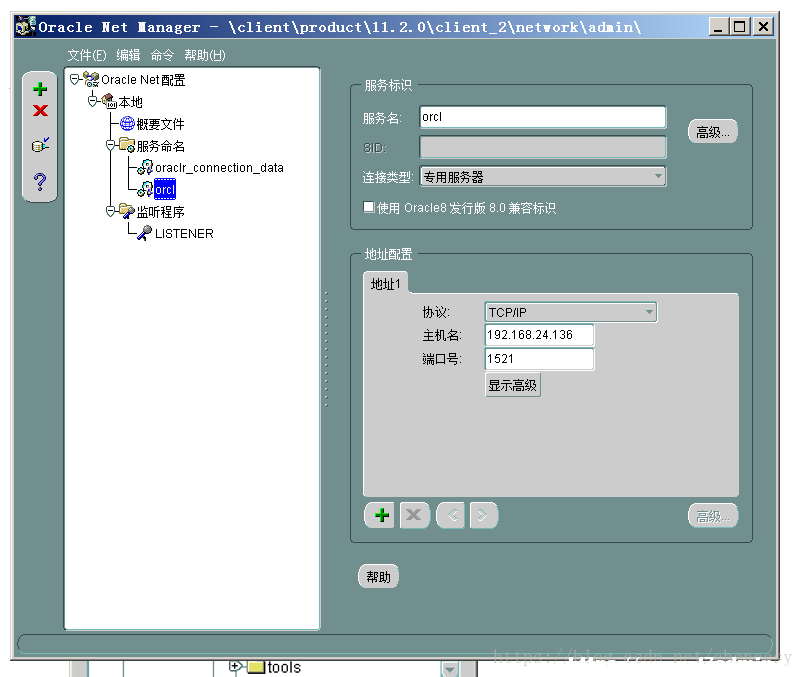The image size is (804, 677).
Task: Click the Oracle Net configuration root icon
Action: tap(91, 79)
